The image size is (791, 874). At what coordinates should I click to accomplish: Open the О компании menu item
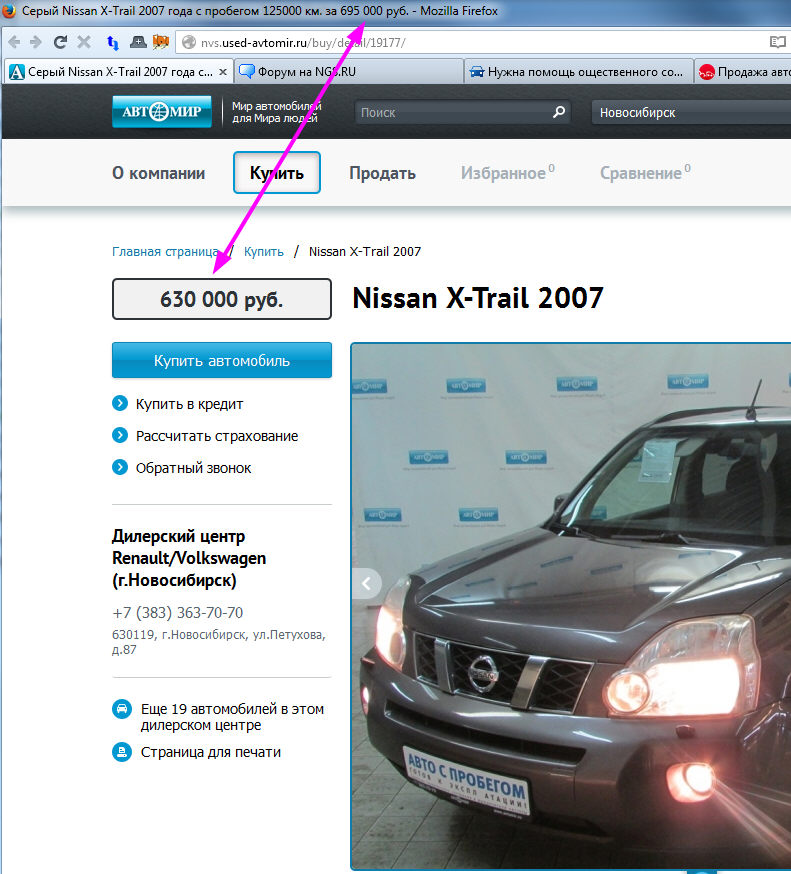click(158, 173)
